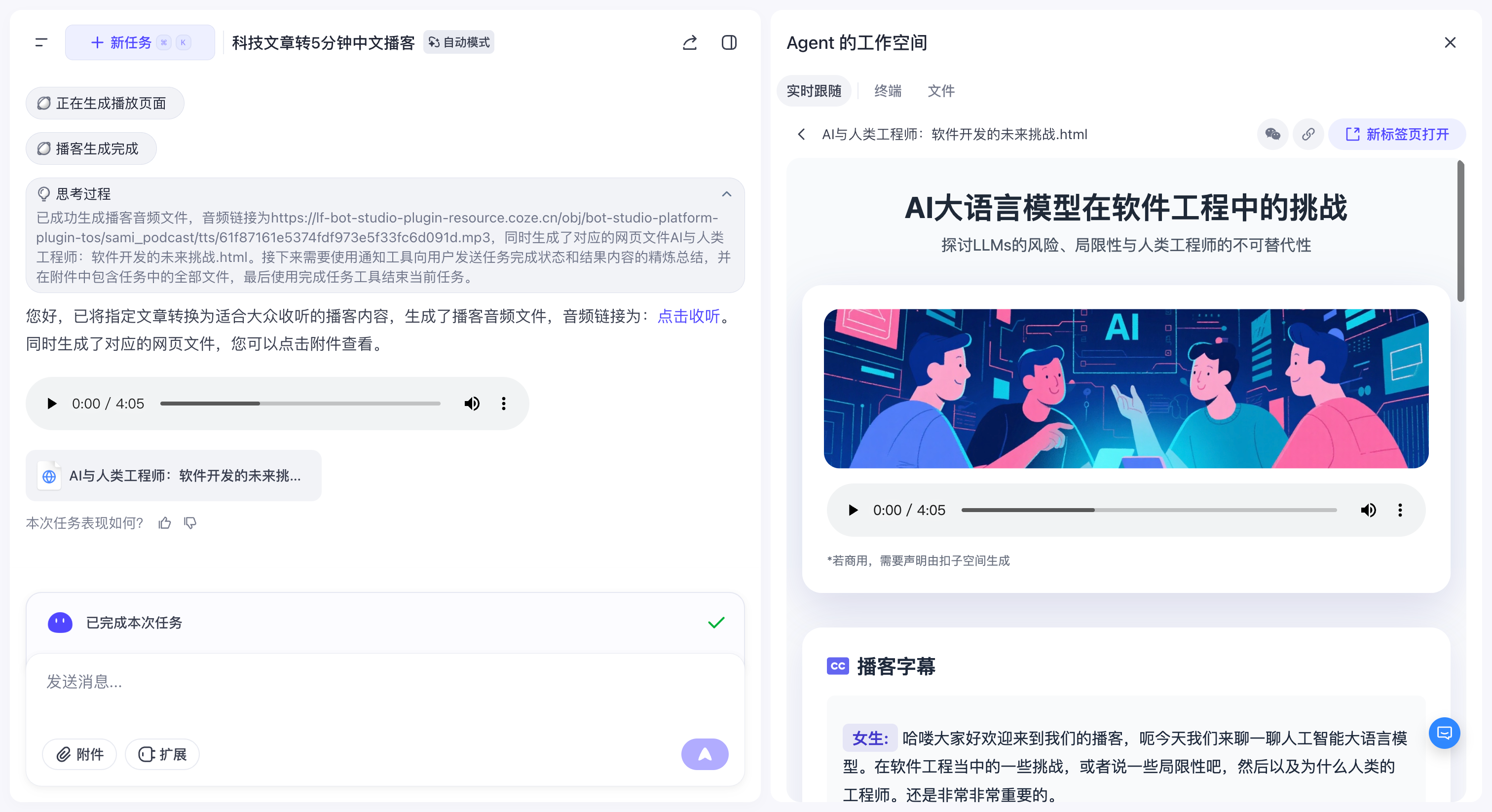The height and width of the screenshot is (812, 1492).
Task: Play the audio in chat message
Action: click(51, 404)
